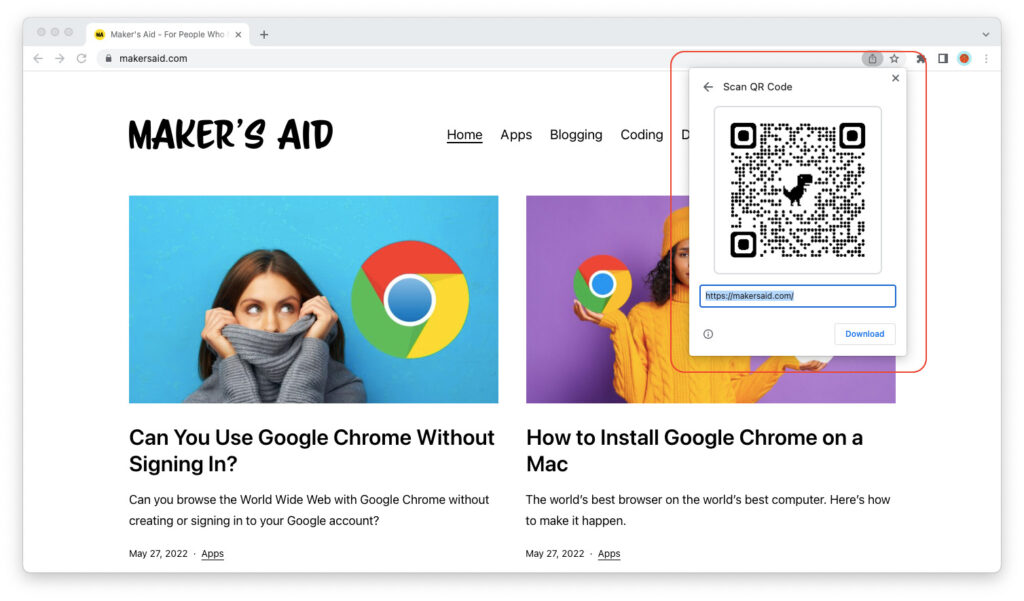Click the padlock icon in address bar
Viewport: 1024px width, 601px height.
coord(108,58)
